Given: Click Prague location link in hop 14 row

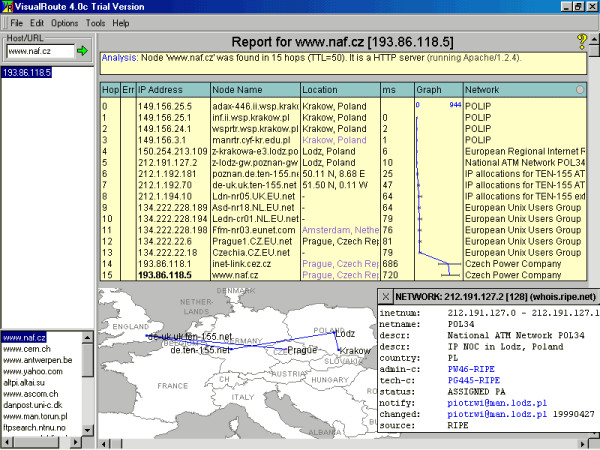Looking at the screenshot, I should (x=340, y=264).
